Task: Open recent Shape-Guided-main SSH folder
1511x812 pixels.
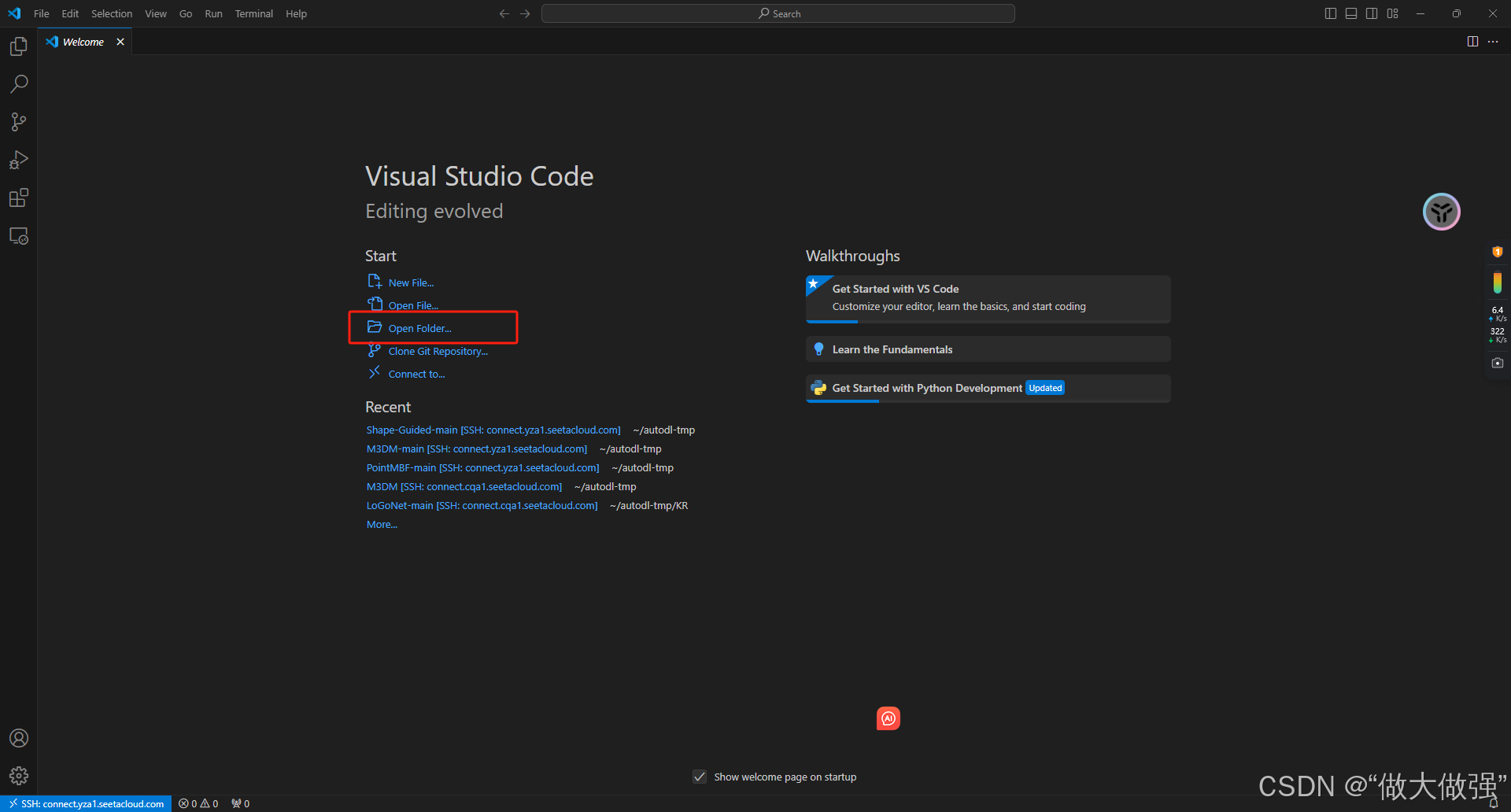Action: point(493,430)
